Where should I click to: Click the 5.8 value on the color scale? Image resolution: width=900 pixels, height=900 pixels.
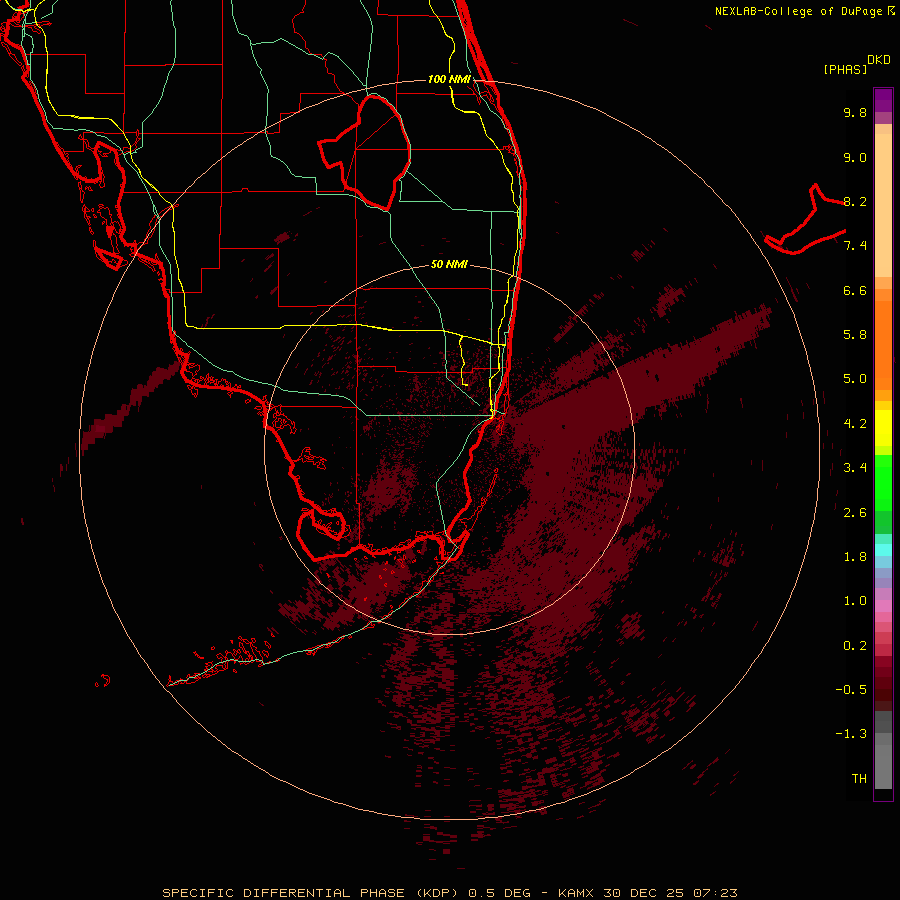[x=855, y=335]
